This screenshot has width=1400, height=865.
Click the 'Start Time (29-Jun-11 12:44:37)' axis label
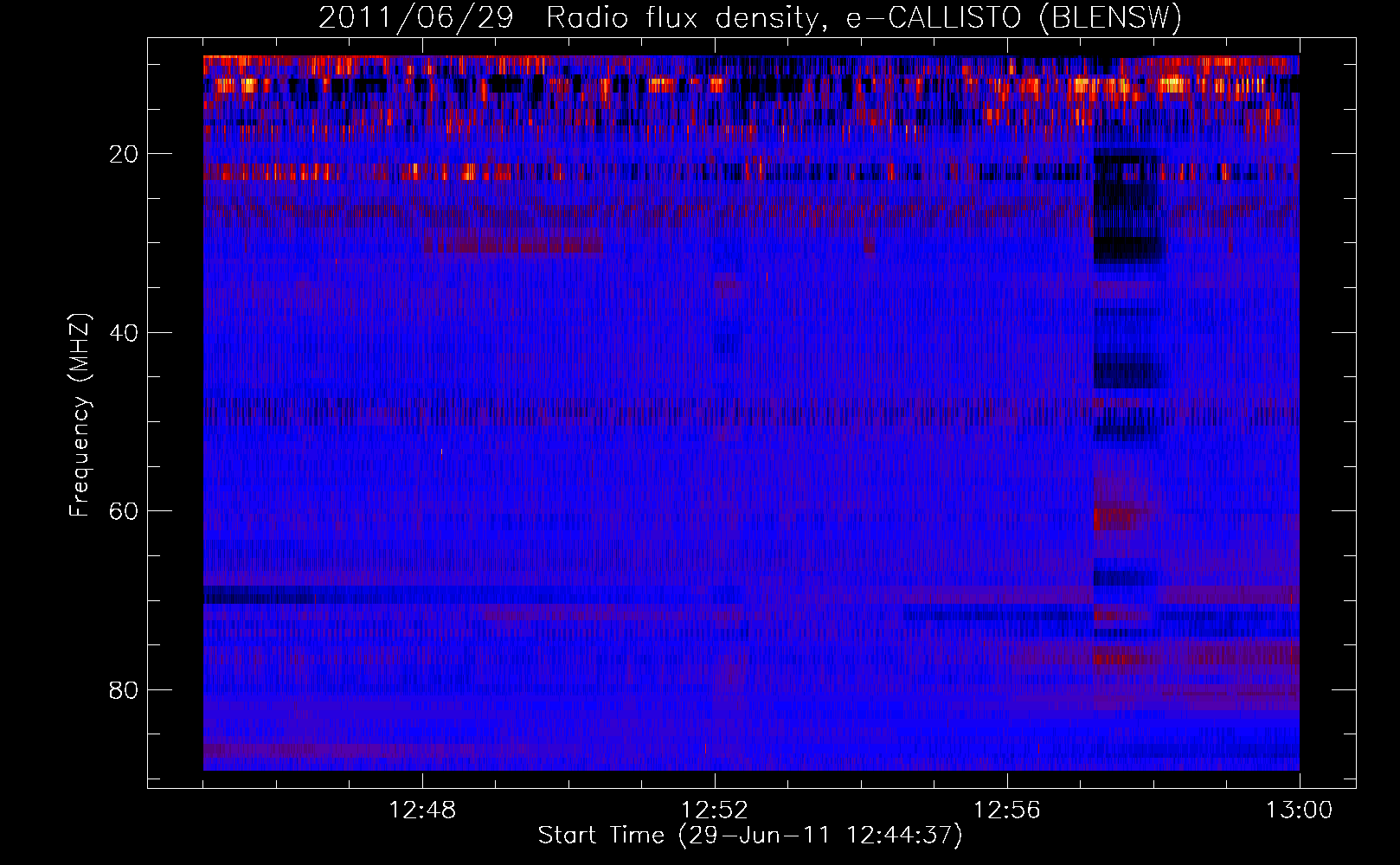750,836
